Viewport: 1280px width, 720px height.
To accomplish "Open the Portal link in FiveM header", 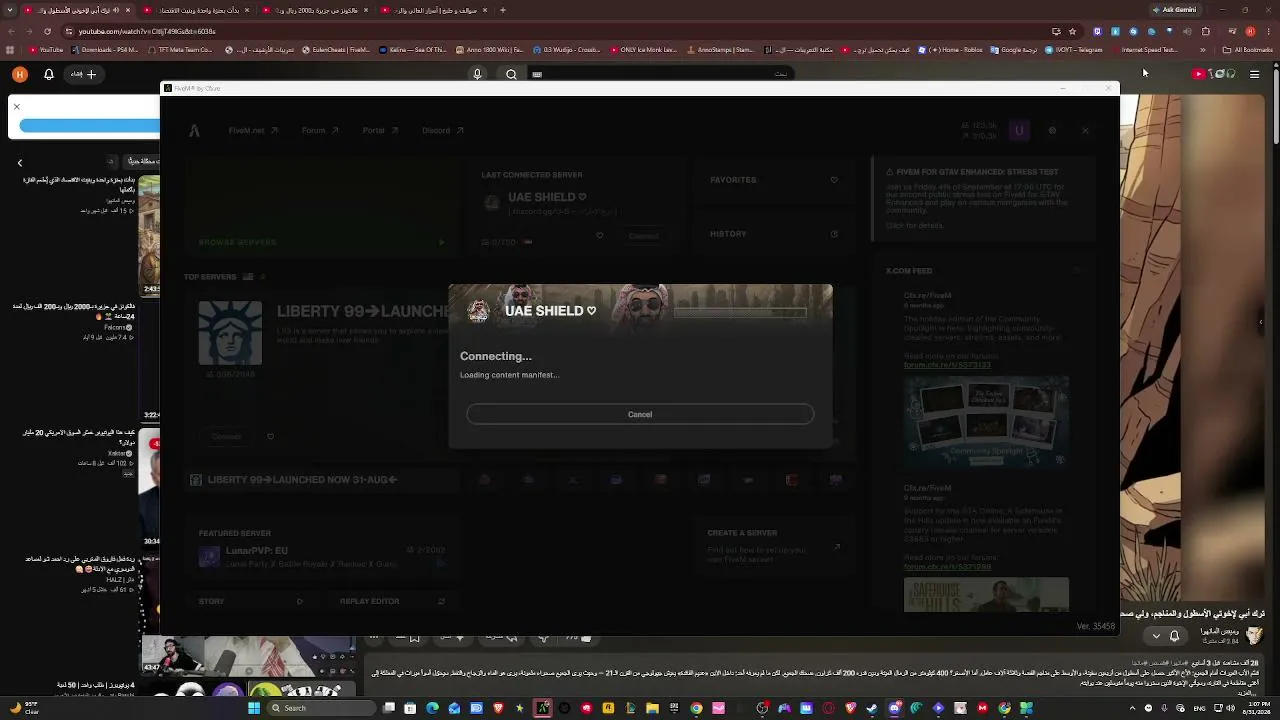I will point(380,130).
